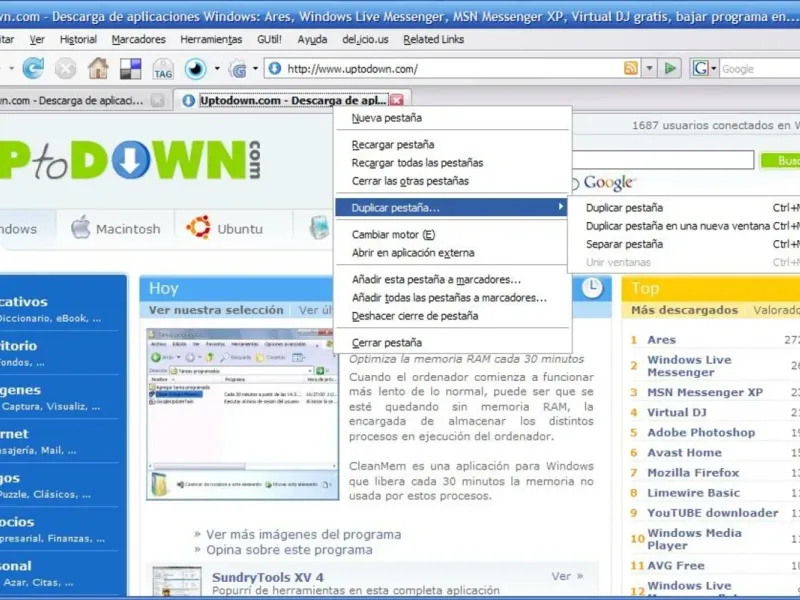
Task: Open Ares in top downloads list
Action: [x=661, y=340]
